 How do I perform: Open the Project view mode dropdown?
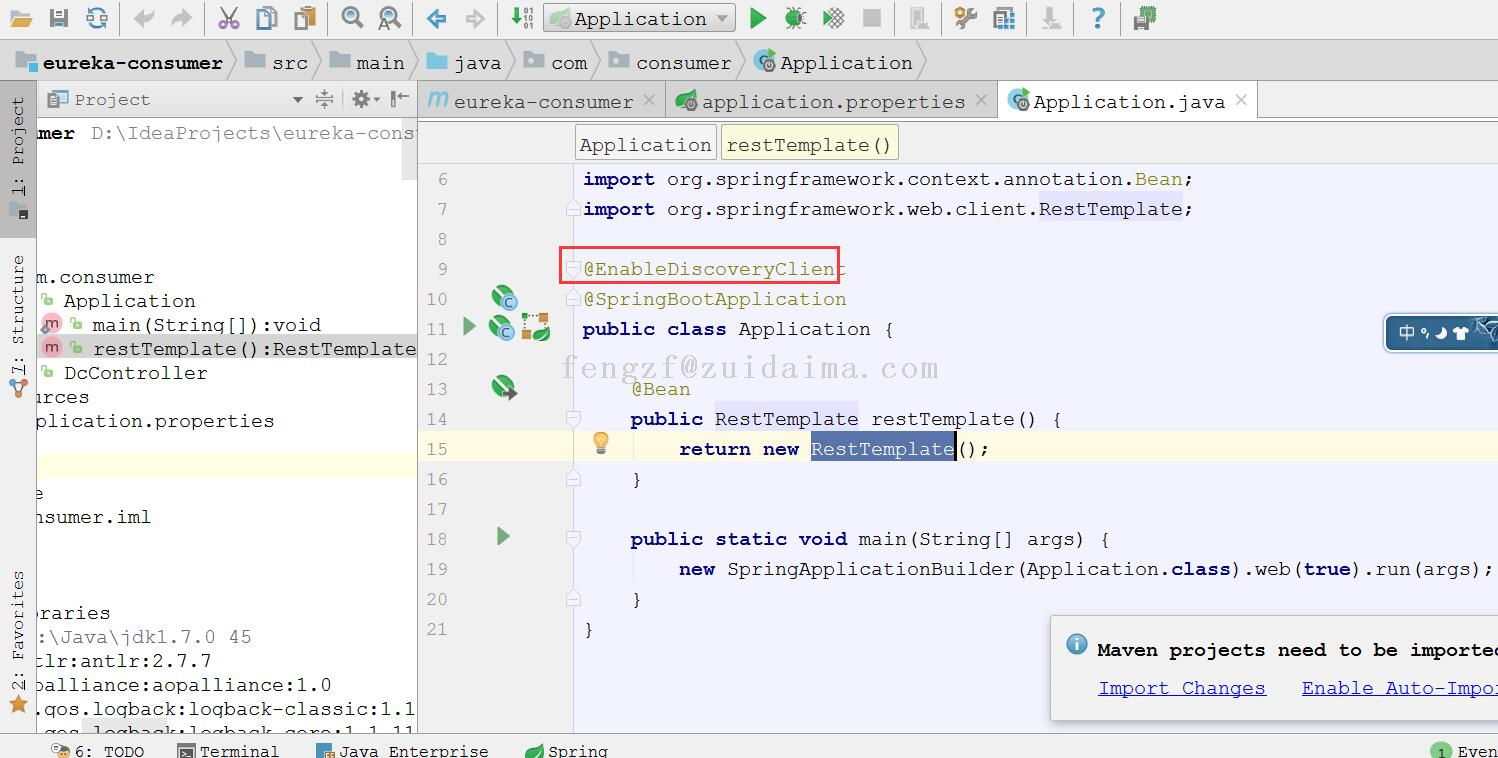click(x=297, y=99)
